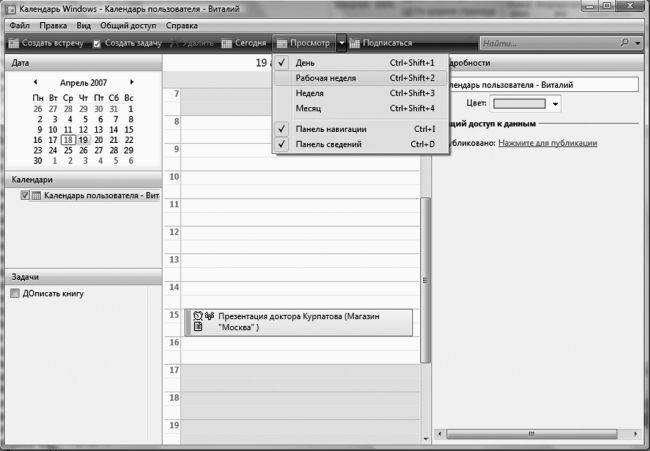Open the search options dropdown arrow
This screenshot has width=650, height=451.
coord(638,44)
